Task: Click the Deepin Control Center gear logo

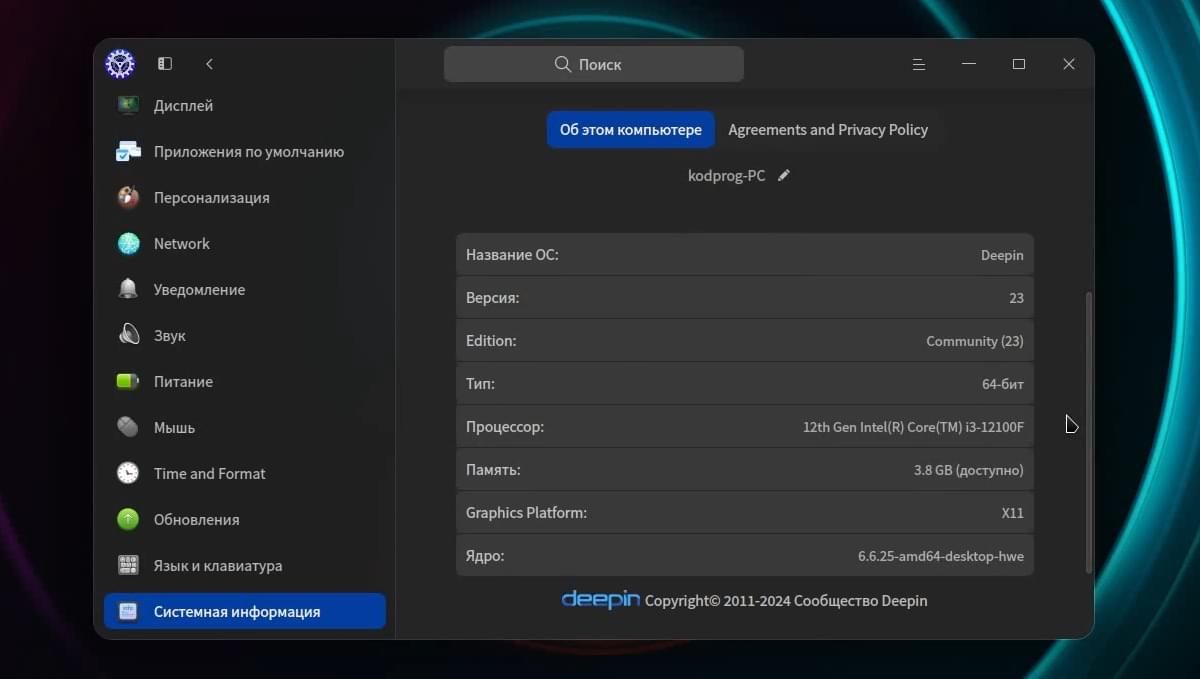Action: 120,64
